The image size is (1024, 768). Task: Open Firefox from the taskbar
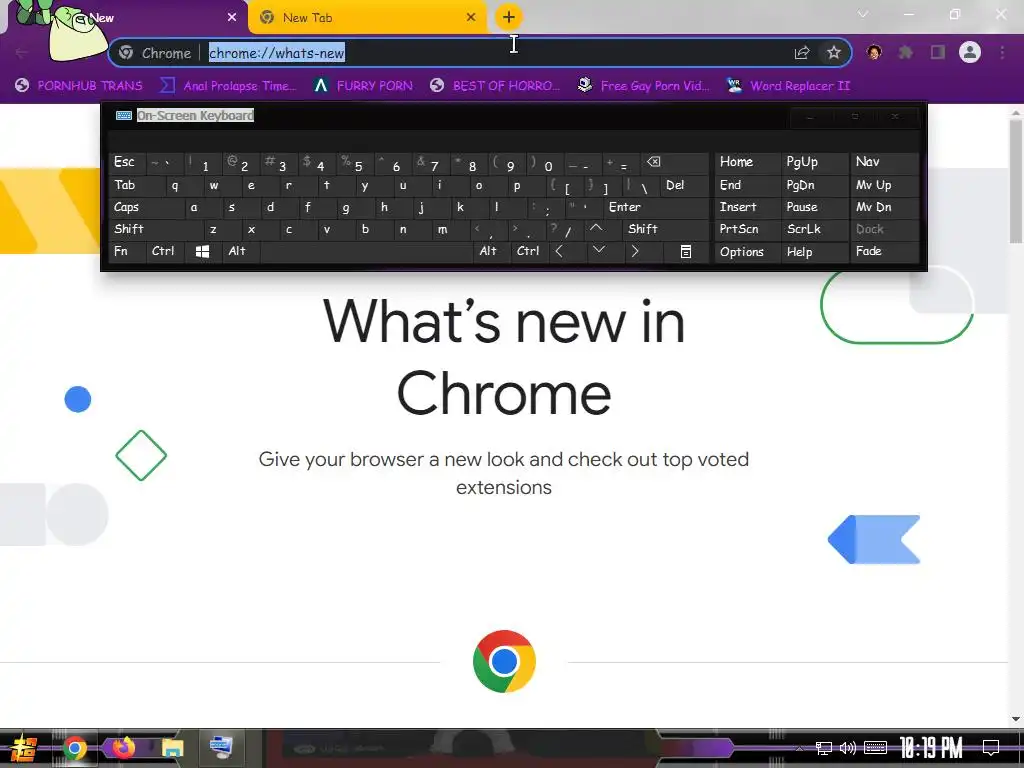tap(123, 748)
